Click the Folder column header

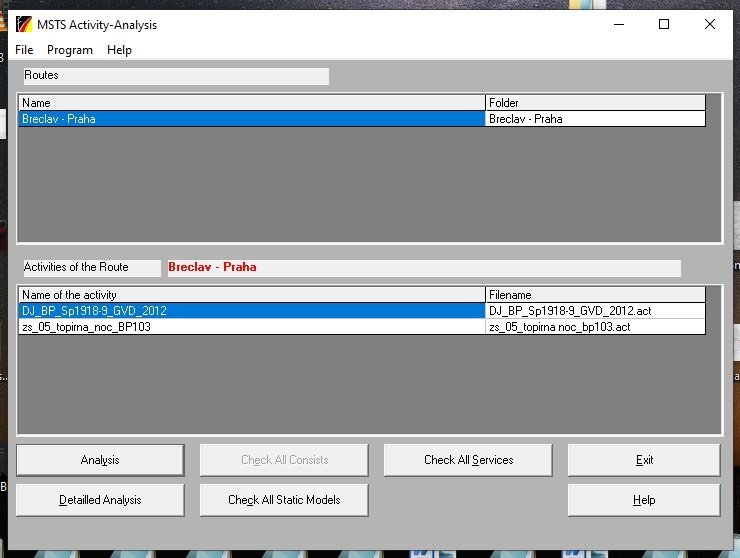[595, 103]
